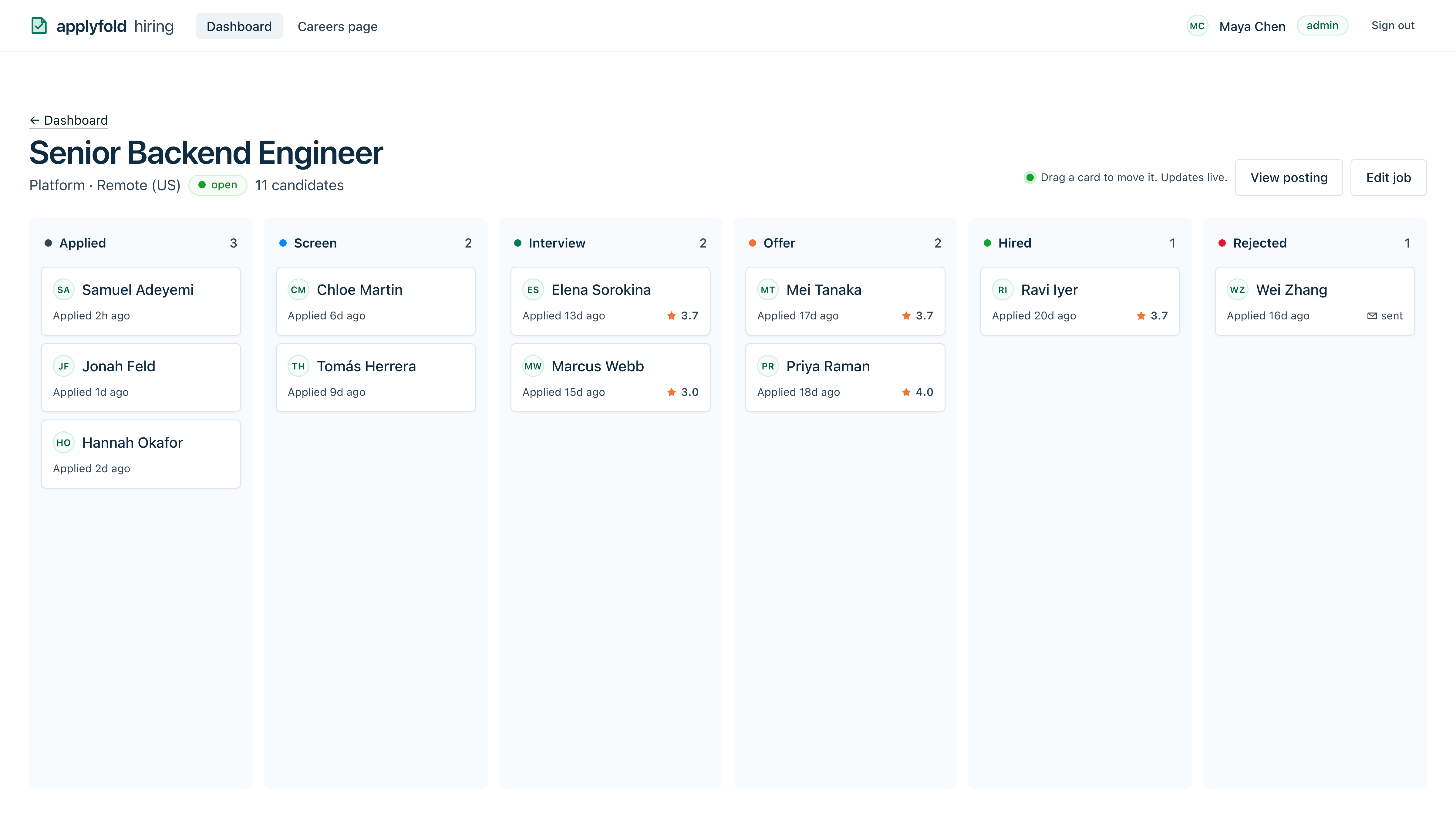
Task: Open Wei Zhang's candidate name
Action: point(1292,290)
